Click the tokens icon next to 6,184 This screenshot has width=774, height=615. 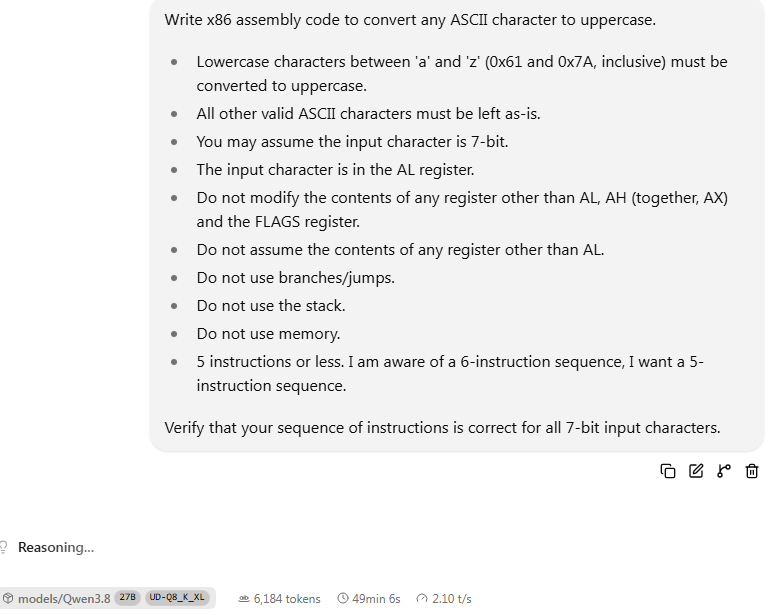pyautogui.click(x=243, y=599)
